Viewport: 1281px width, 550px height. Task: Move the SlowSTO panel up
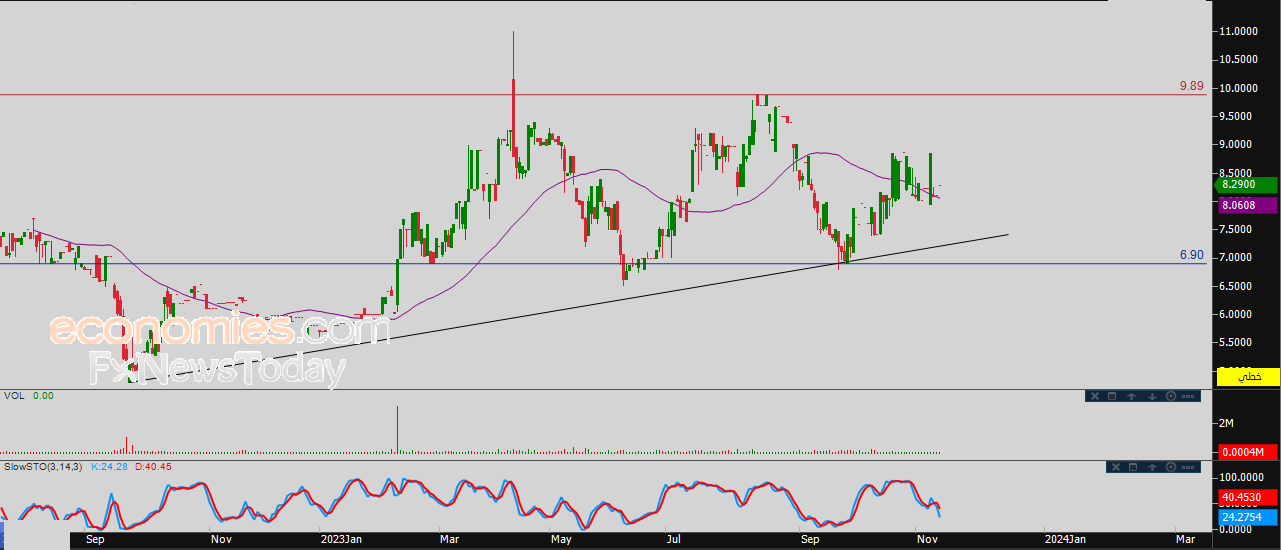point(1152,467)
